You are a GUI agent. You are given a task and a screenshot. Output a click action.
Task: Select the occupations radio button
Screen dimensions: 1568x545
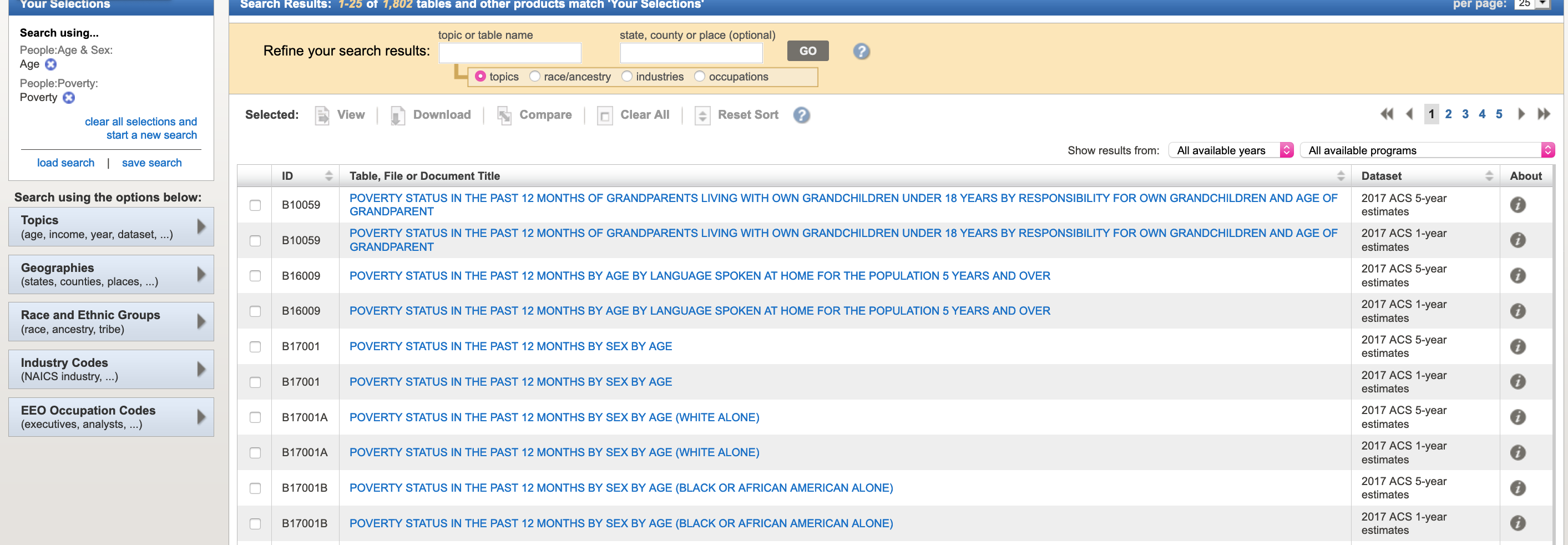[x=700, y=77]
